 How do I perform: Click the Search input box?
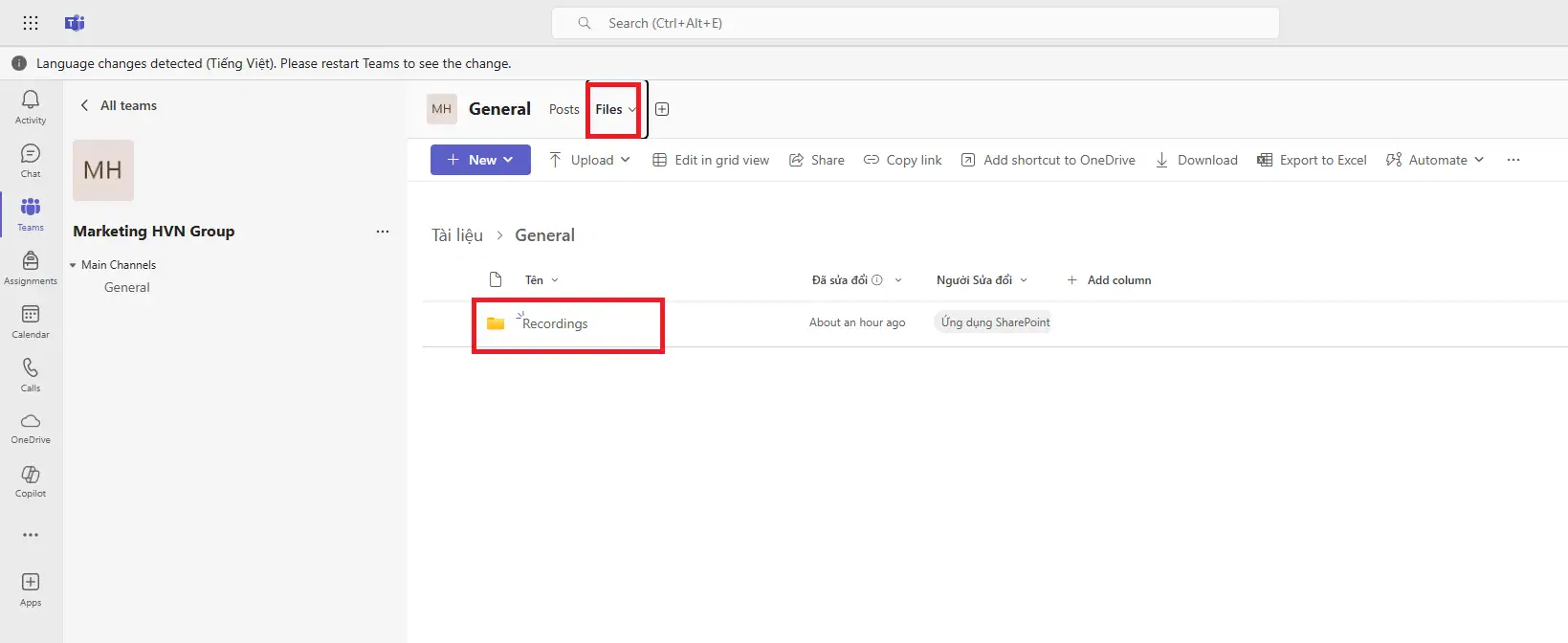915,23
